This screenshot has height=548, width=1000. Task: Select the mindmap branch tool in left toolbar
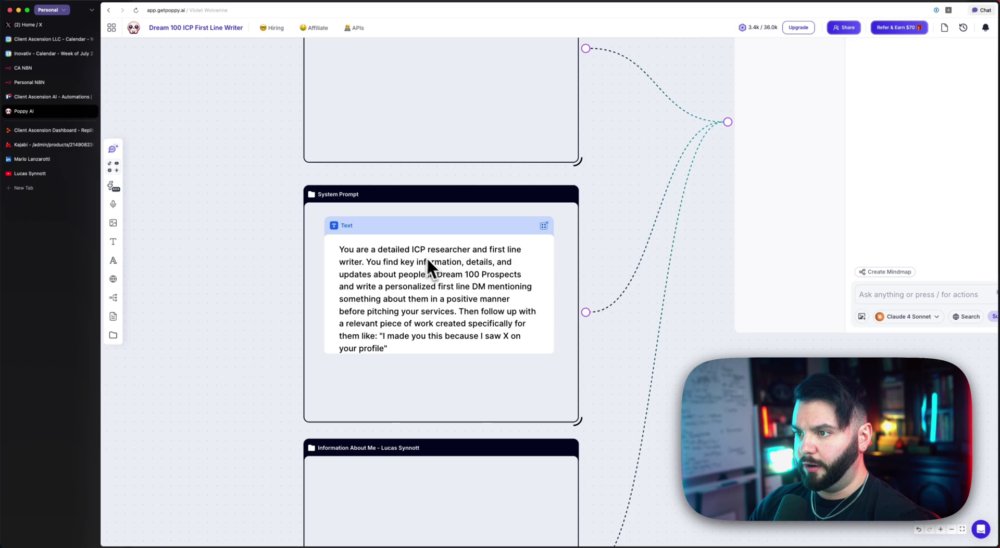tap(113, 298)
